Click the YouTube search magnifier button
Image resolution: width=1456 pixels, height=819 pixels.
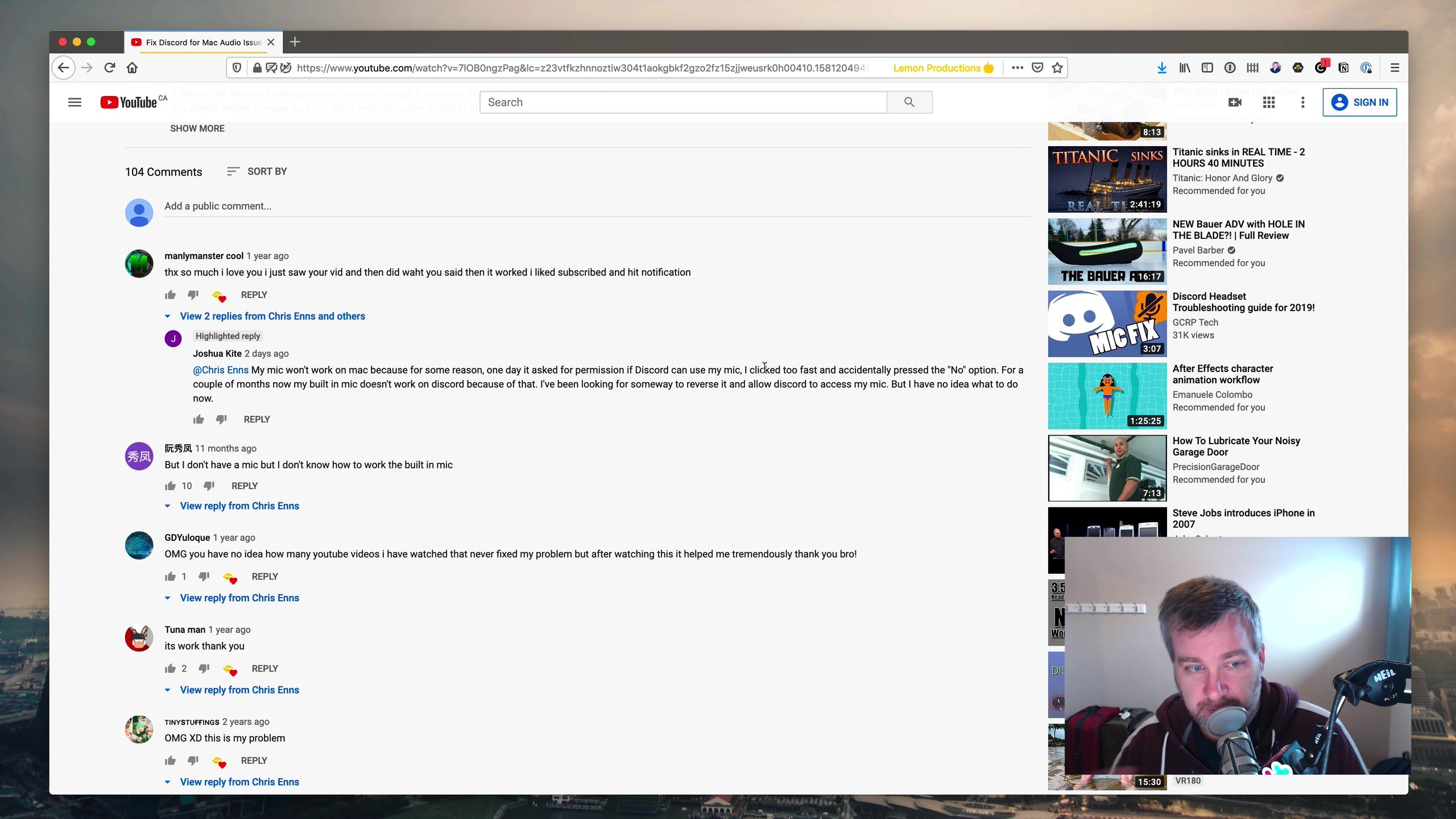pyautogui.click(x=909, y=102)
